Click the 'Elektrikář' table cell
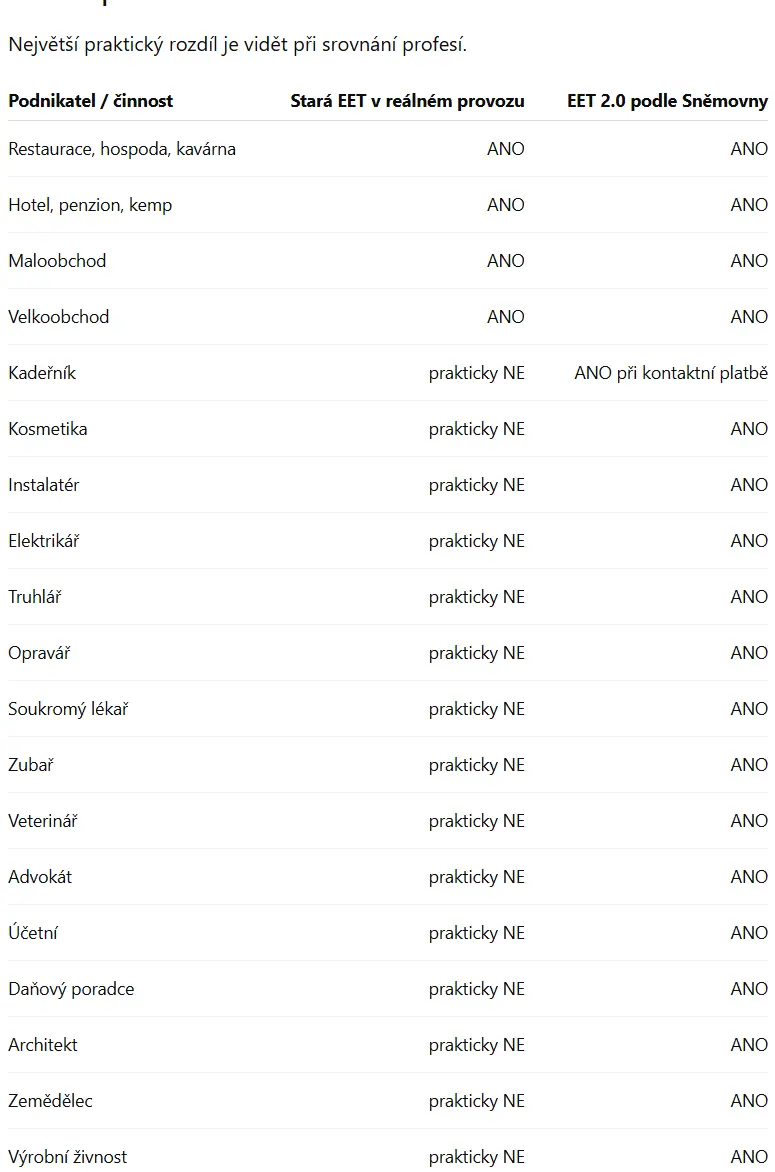This screenshot has height=1172, width=775. click(43, 541)
